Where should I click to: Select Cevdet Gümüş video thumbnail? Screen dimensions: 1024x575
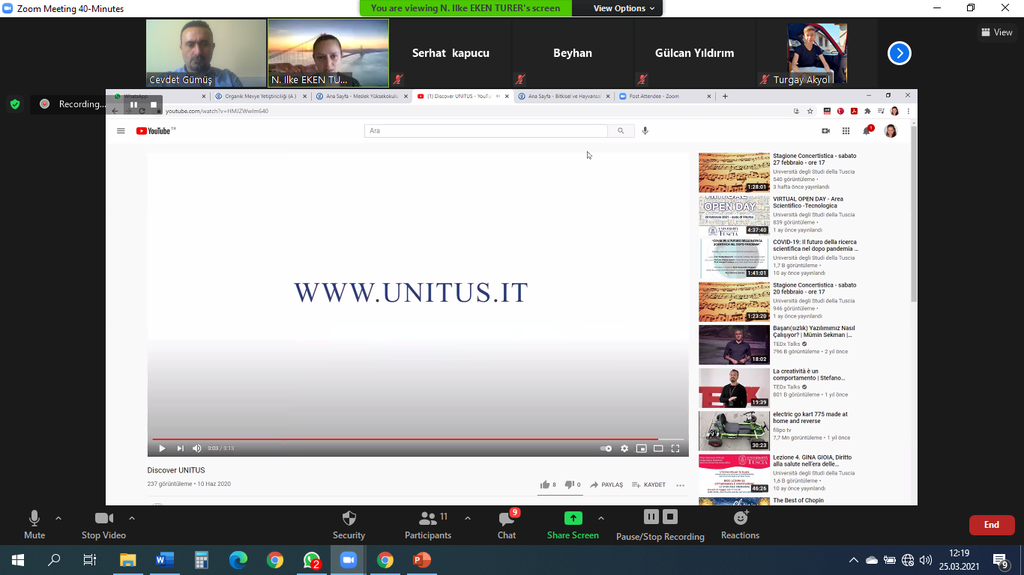pyautogui.click(x=206, y=53)
